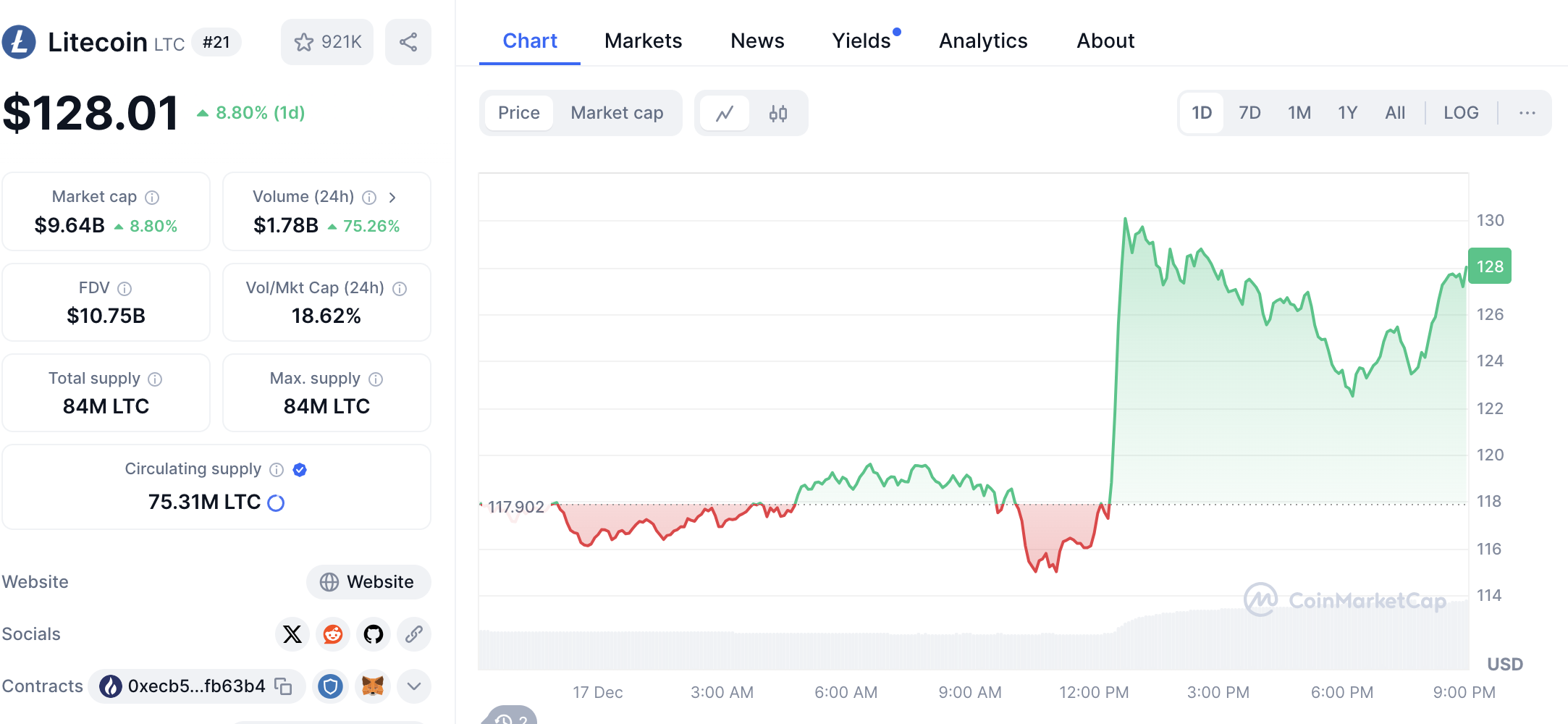Open the News tab
Screen dimensions: 1568x724
(x=757, y=41)
